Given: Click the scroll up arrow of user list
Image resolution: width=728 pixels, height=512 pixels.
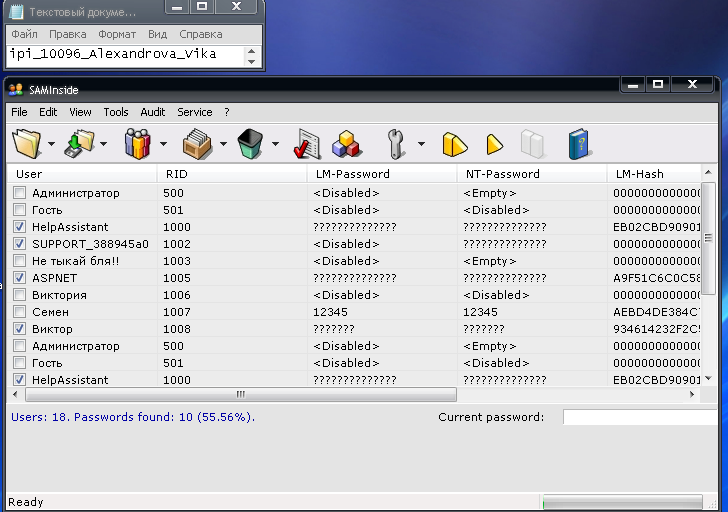Looking at the screenshot, I should 708,173.
